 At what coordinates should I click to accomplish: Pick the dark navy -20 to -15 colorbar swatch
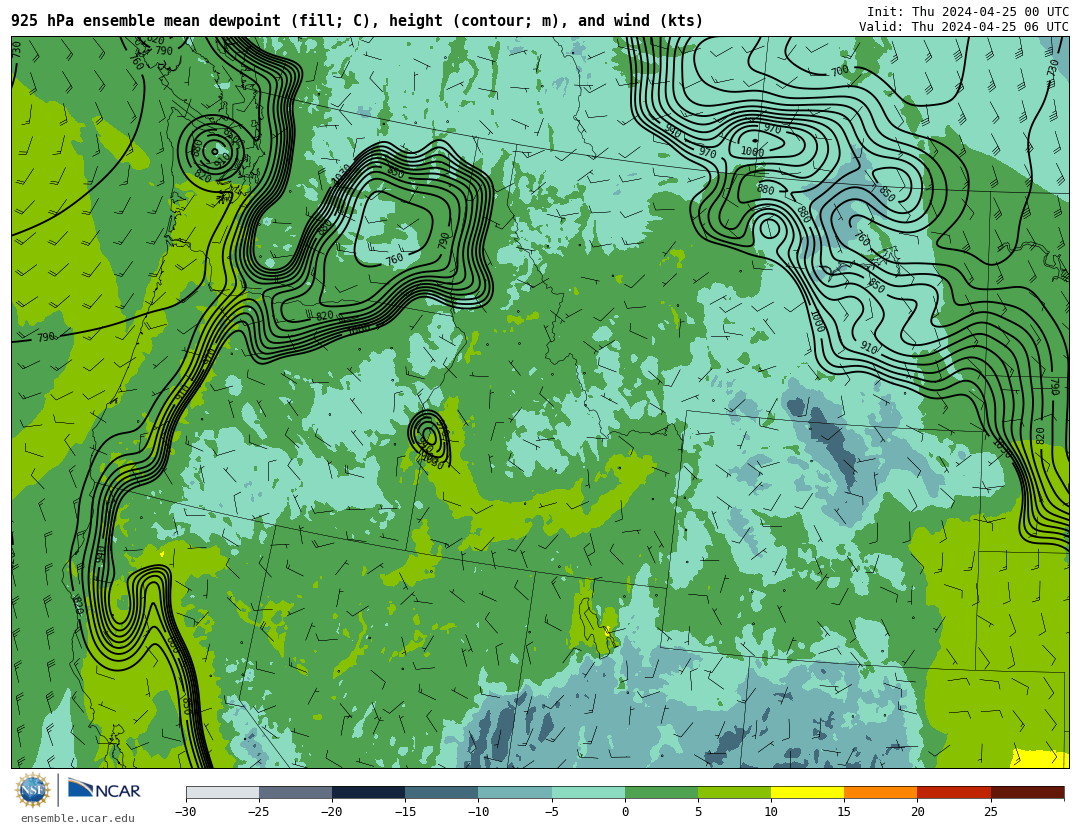pyautogui.click(x=368, y=792)
